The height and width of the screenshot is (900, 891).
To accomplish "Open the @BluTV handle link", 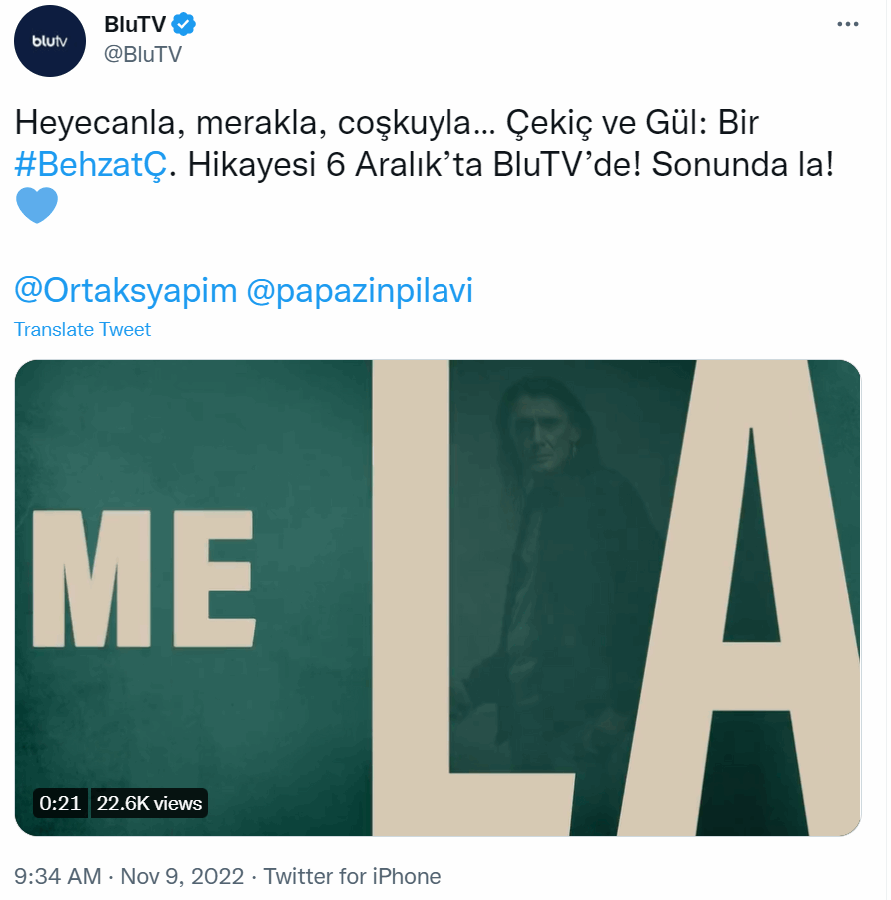I will [142, 55].
